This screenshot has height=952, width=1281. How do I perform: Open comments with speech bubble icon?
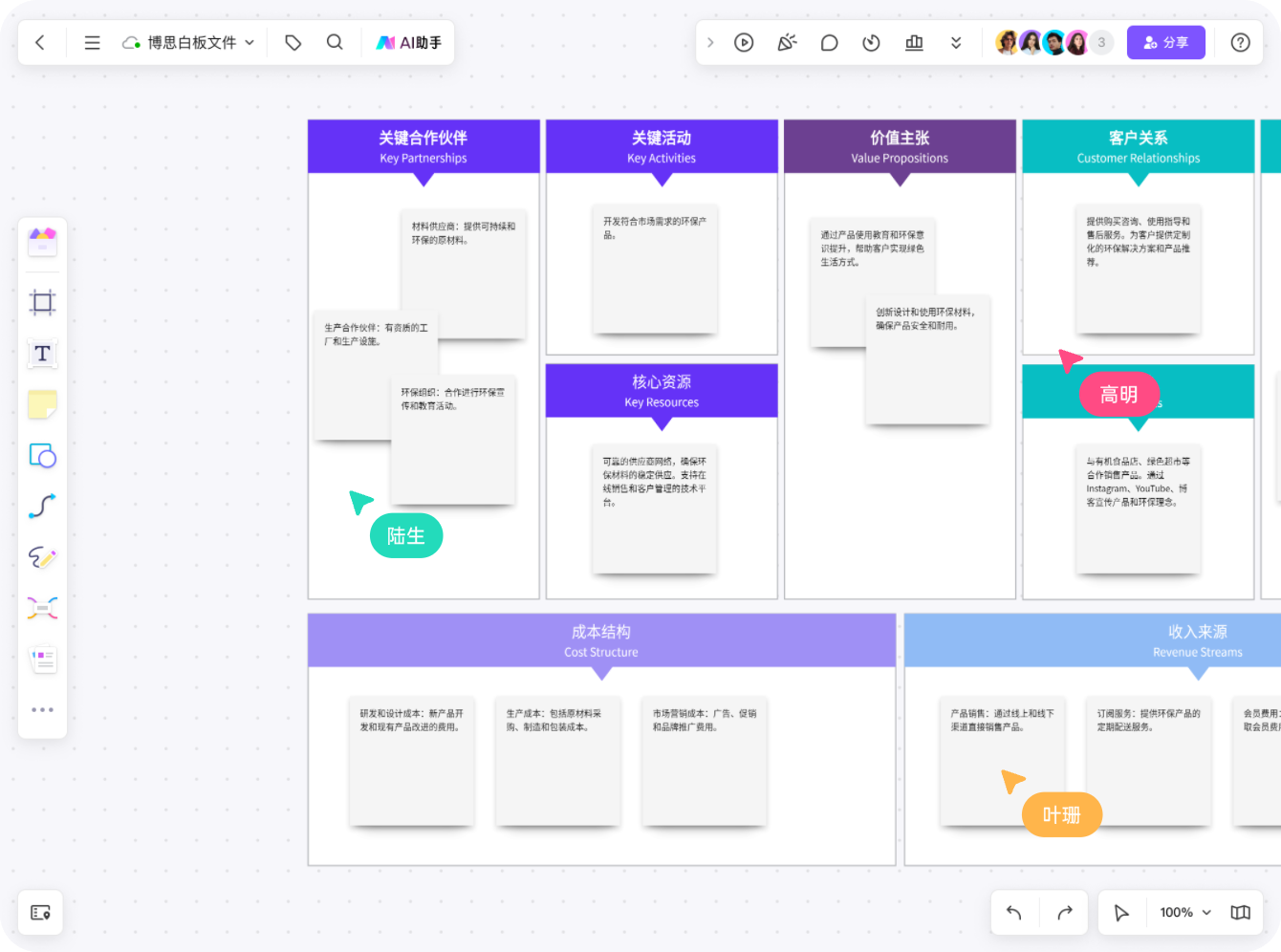coord(829,42)
